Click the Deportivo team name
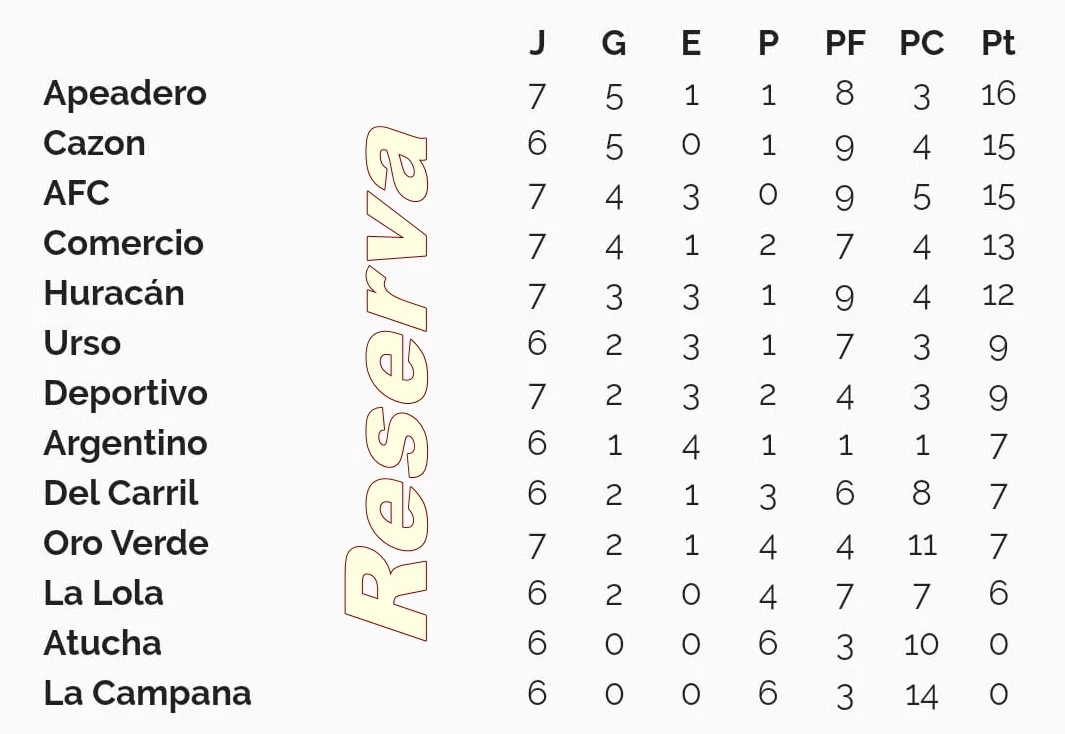The image size is (1065, 734). [x=126, y=394]
